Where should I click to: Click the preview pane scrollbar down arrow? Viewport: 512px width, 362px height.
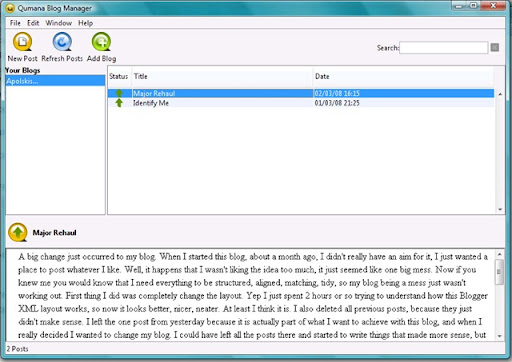coord(499,336)
